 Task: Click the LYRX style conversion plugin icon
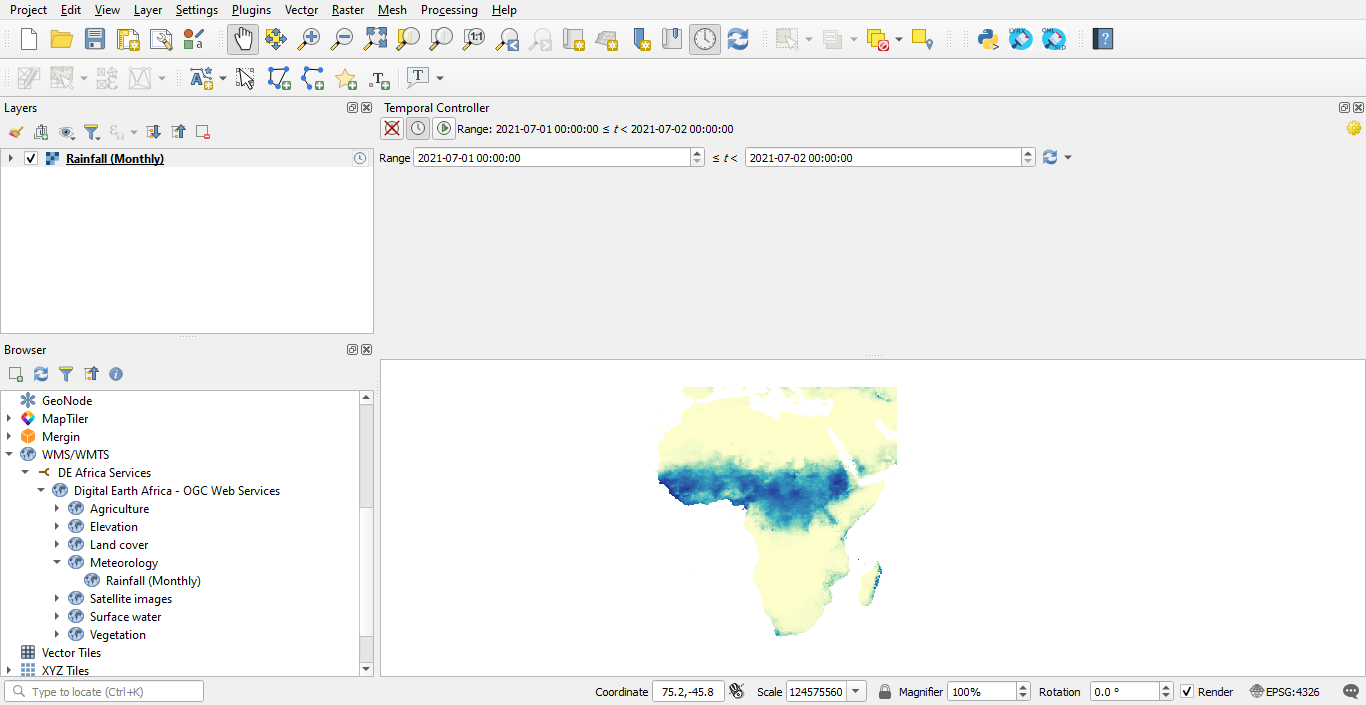click(x=1021, y=39)
